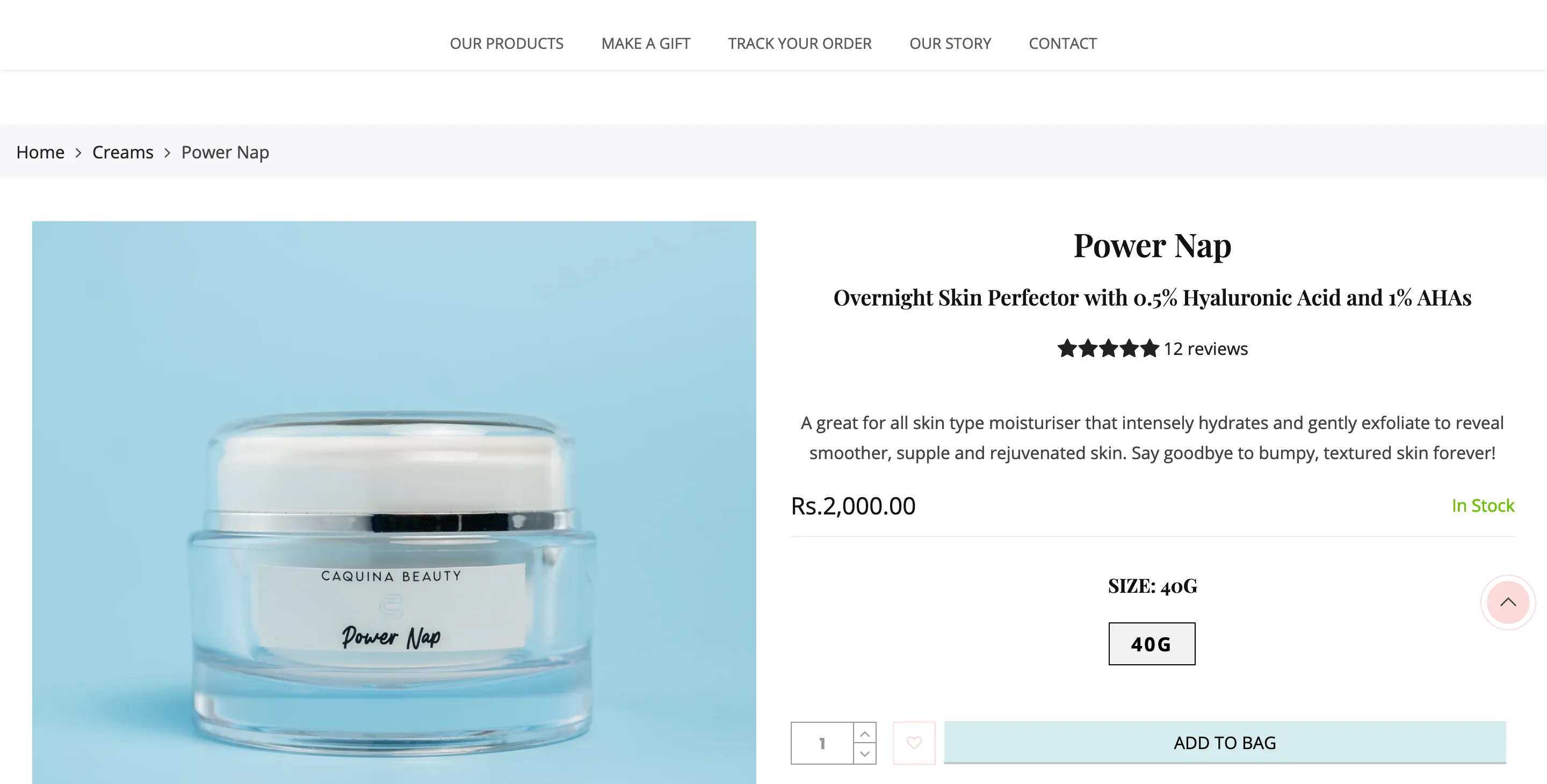Viewport: 1547px width, 784px height.
Task: Click the Add to Bag button
Action: [x=1225, y=743]
